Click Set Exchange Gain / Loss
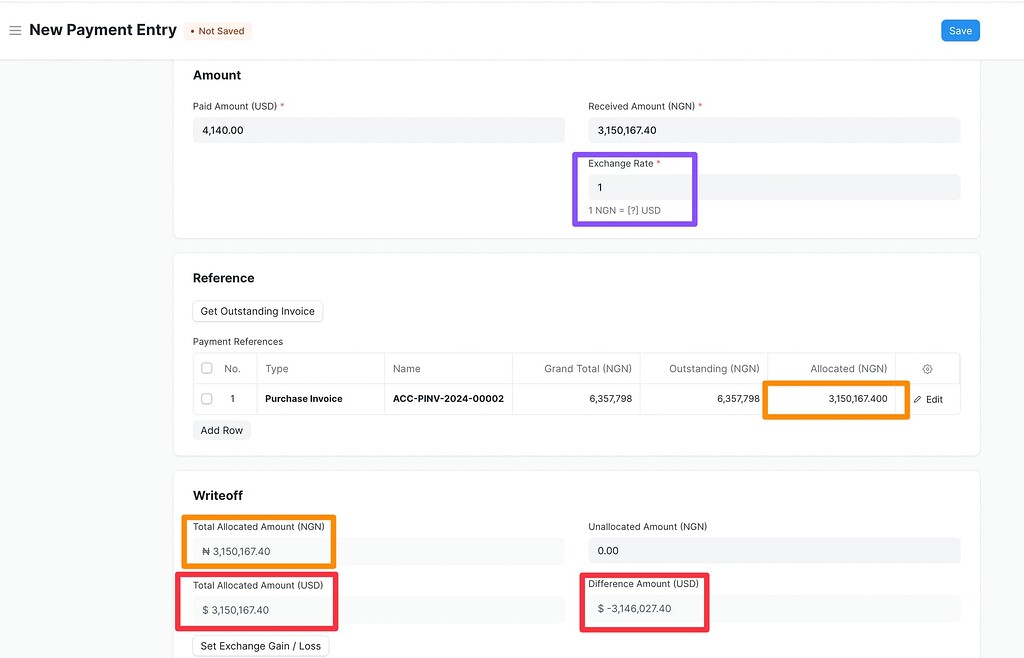 pyautogui.click(x=260, y=645)
